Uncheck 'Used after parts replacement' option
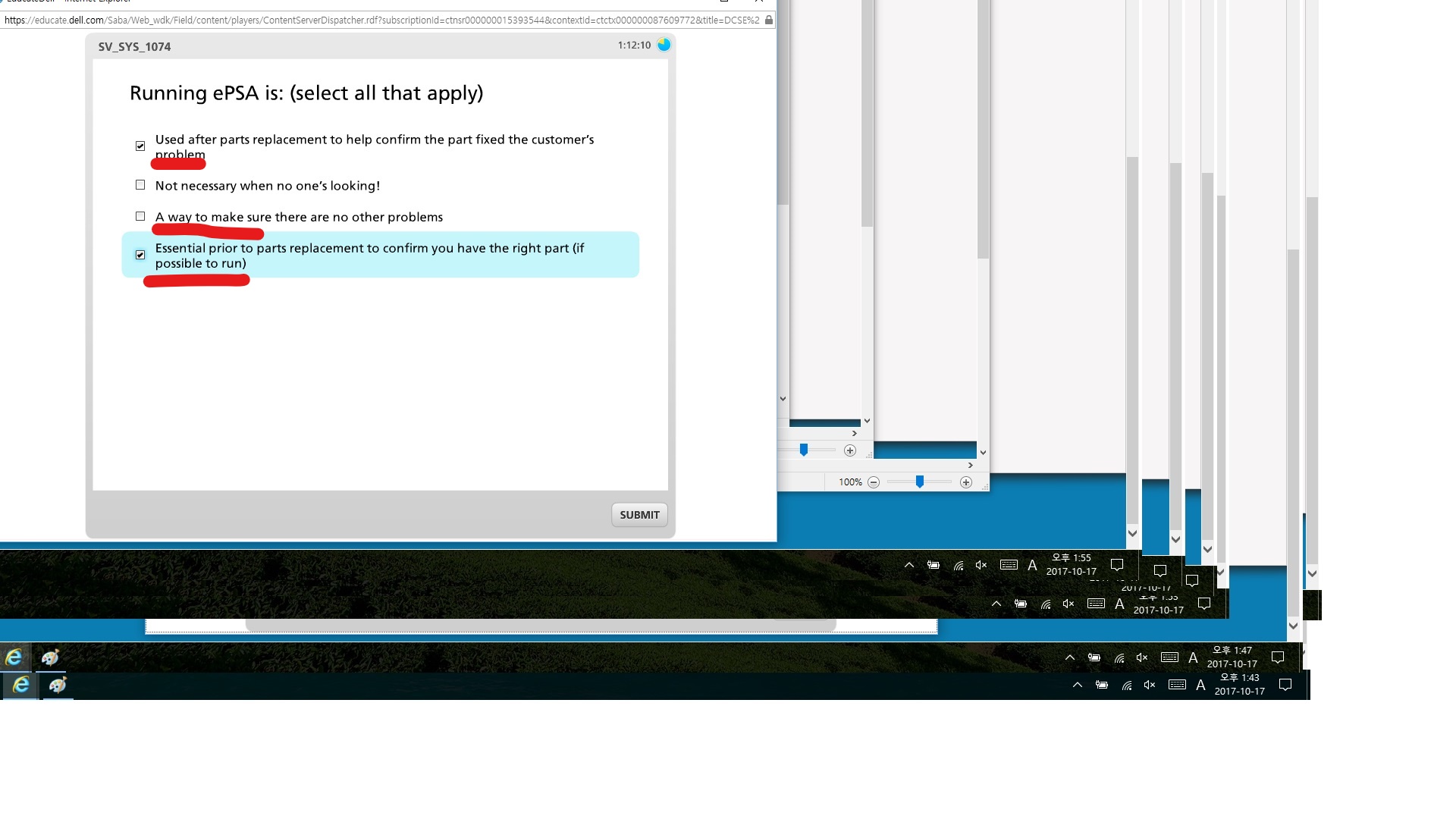This screenshot has width=1456, height=819. (x=140, y=146)
